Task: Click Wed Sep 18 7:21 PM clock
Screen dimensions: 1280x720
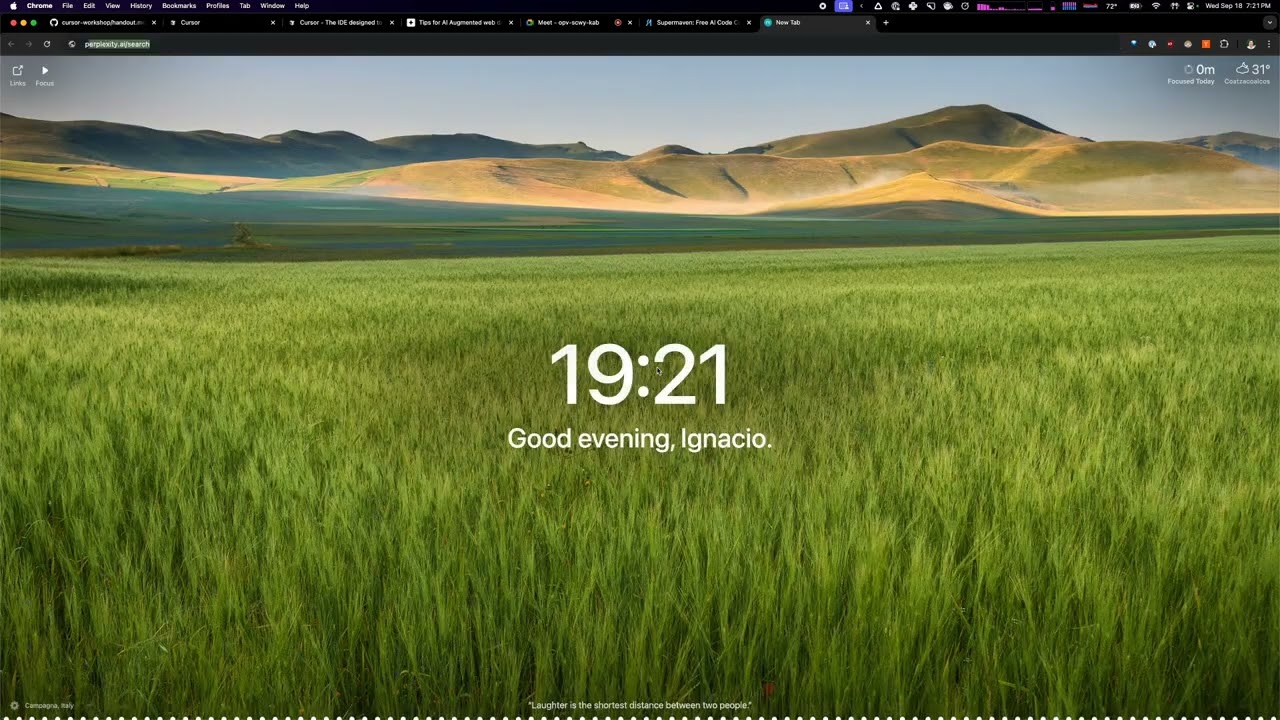Action: click(x=1238, y=6)
